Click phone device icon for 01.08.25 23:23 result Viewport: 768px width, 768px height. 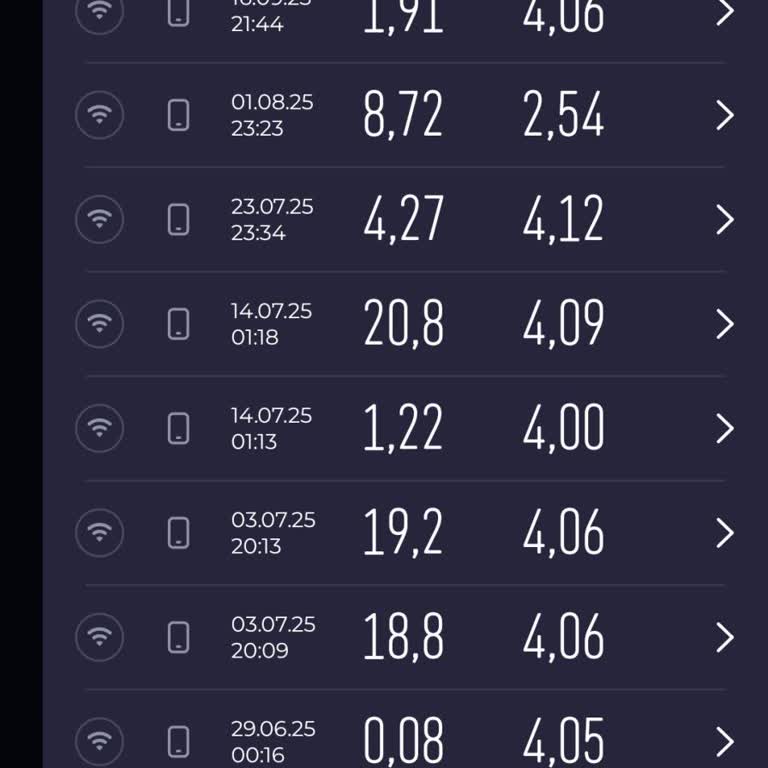click(x=179, y=115)
